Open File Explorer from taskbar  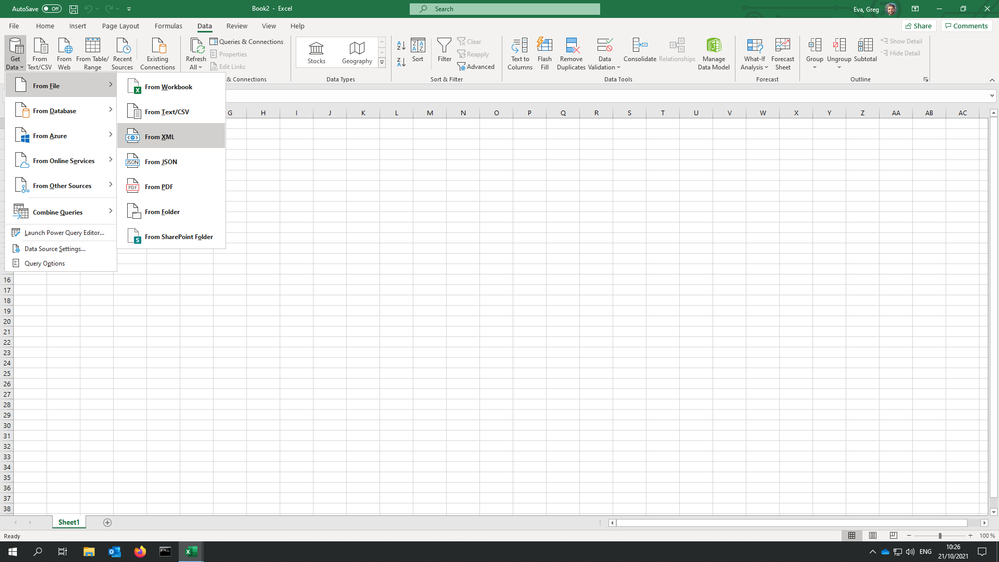tap(89, 552)
